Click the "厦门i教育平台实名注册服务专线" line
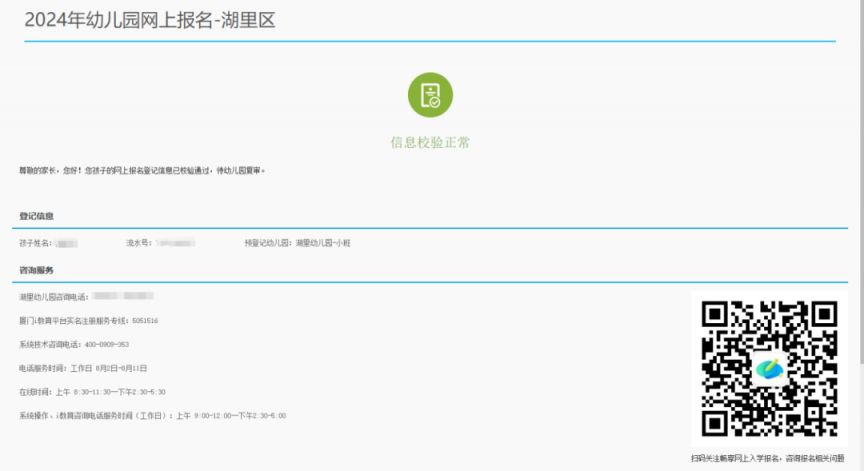The height and width of the screenshot is (471, 864). coord(89,321)
